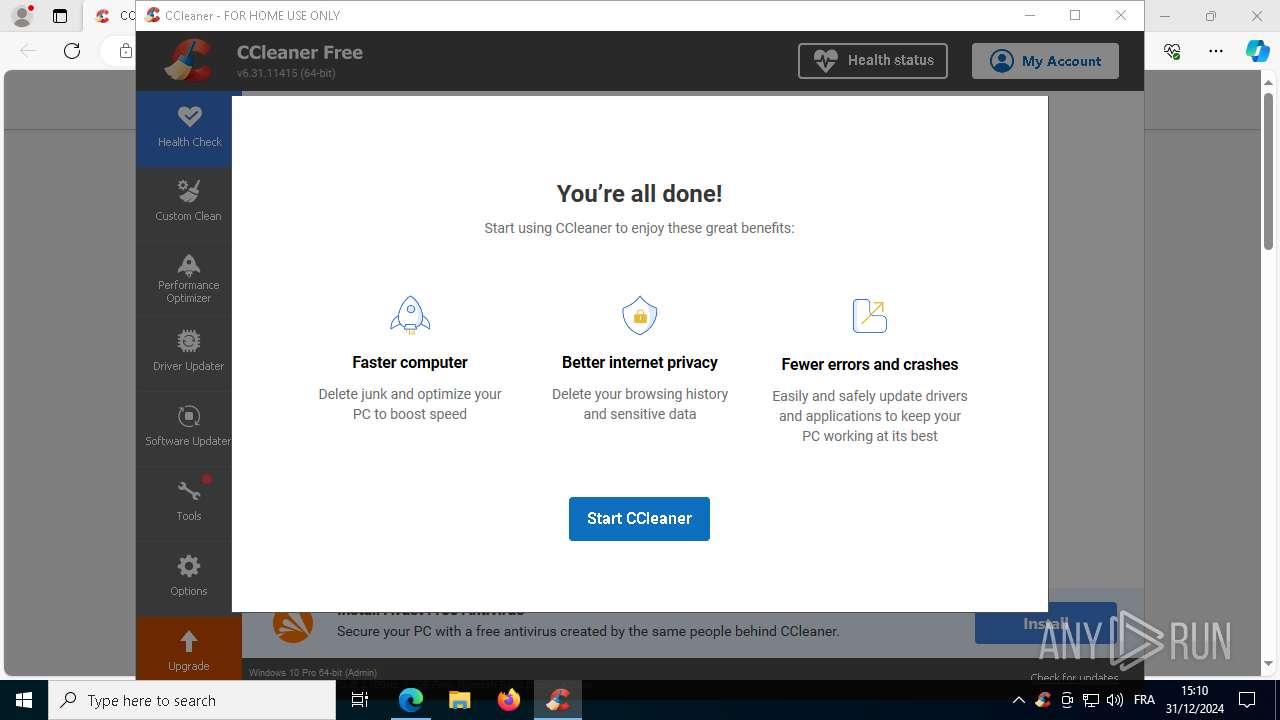View Health status in header
Viewport: 1280px width, 720px height.
(873, 61)
